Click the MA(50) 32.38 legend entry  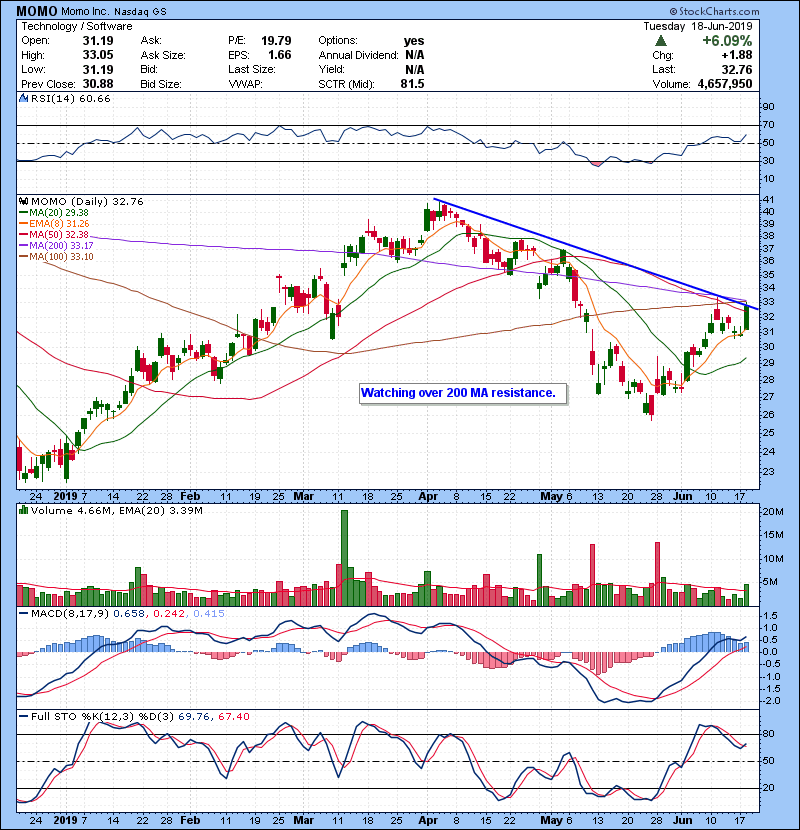coord(54,234)
